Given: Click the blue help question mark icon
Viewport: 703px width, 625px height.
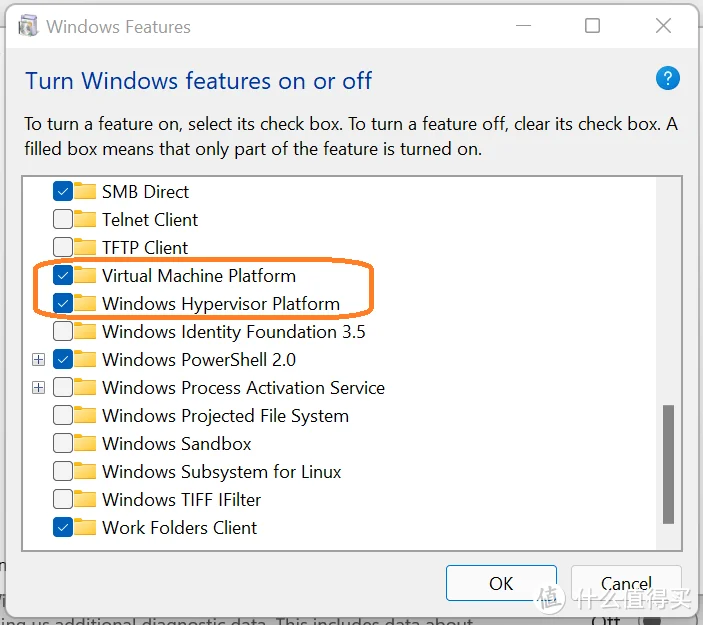Looking at the screenshot, I should (x=668, y=78).
